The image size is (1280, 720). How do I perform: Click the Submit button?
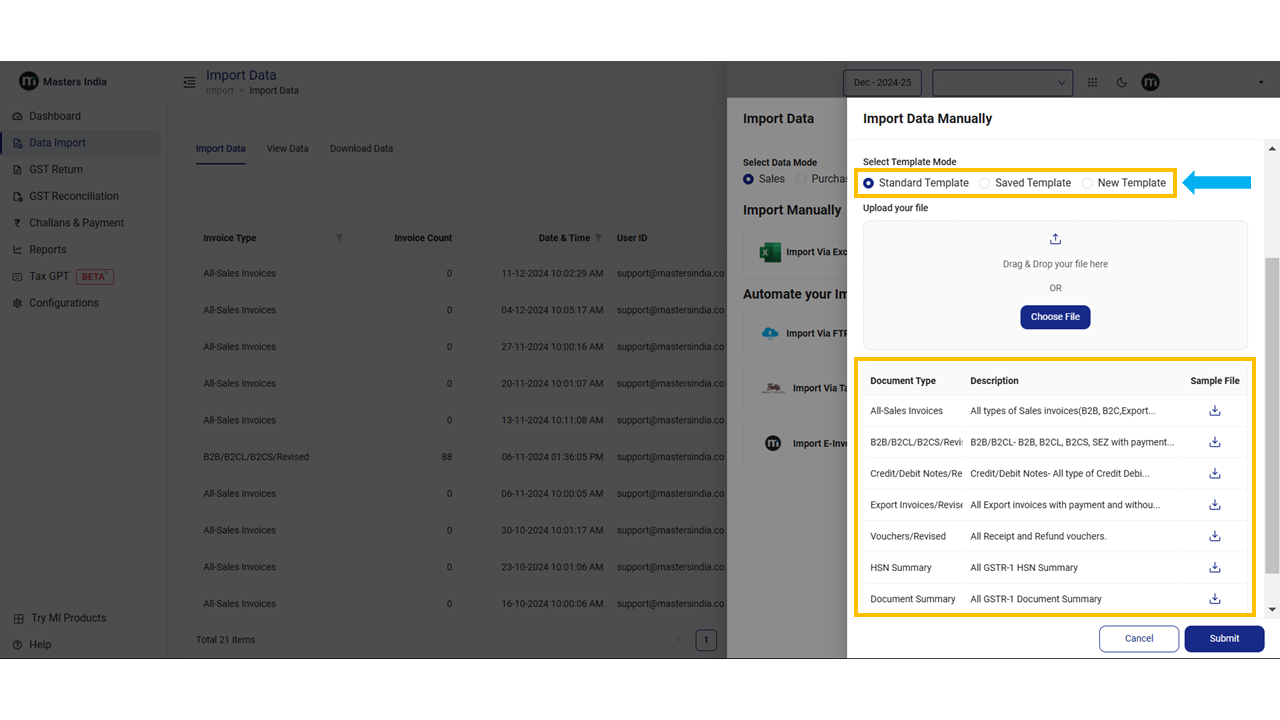[1224, 639]
